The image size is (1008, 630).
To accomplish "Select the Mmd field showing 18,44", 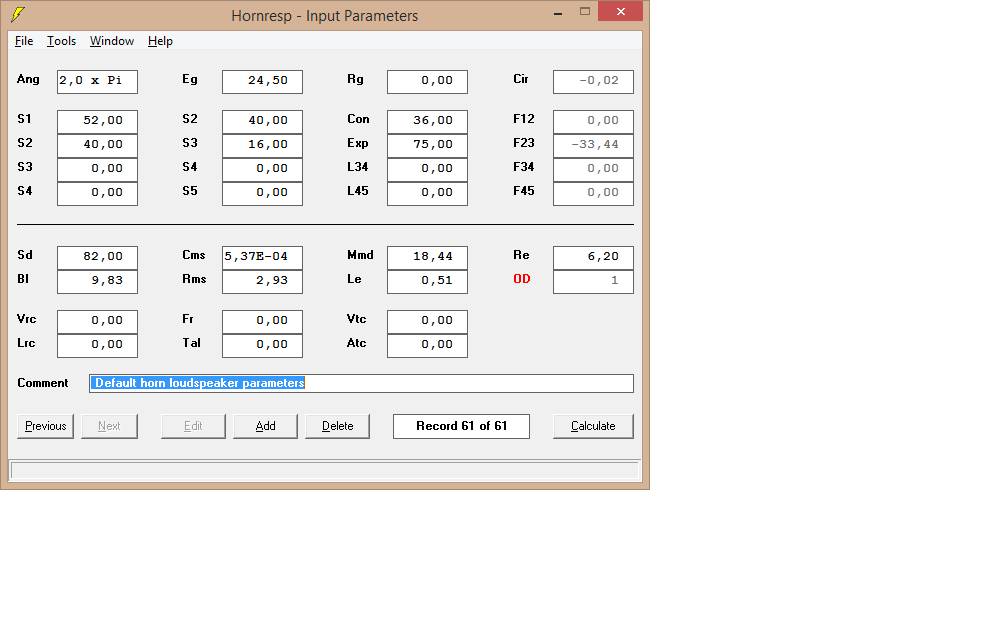I will [x=428, y=257].
